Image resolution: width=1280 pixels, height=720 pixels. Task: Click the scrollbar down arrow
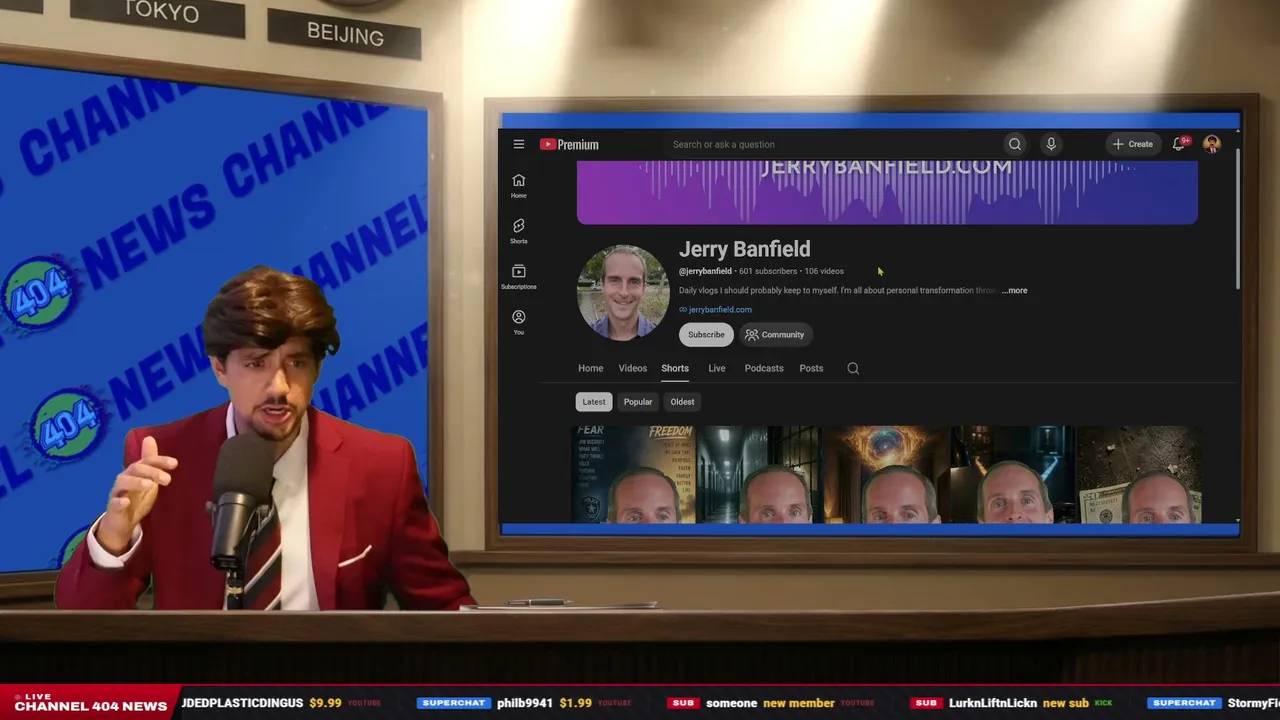[x=1237, y=520]
